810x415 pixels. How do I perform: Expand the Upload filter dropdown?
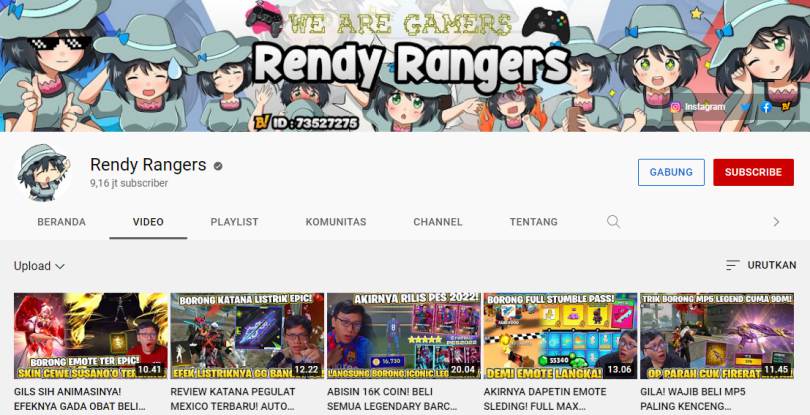click(x=39, y=266)
